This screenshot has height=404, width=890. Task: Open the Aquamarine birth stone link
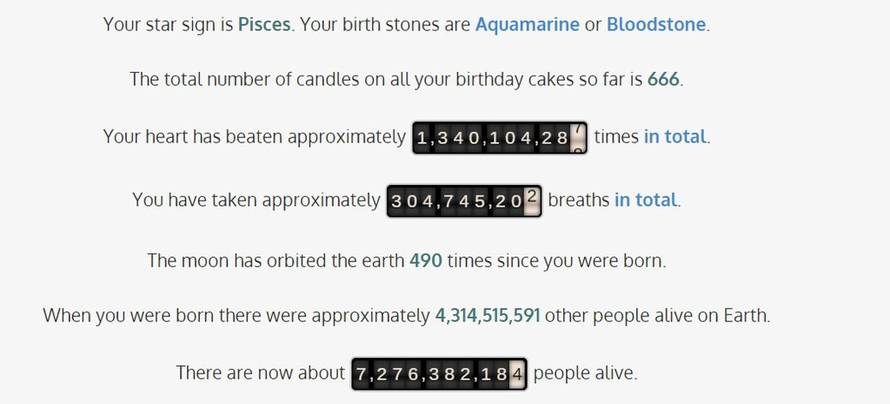[527, 24]
